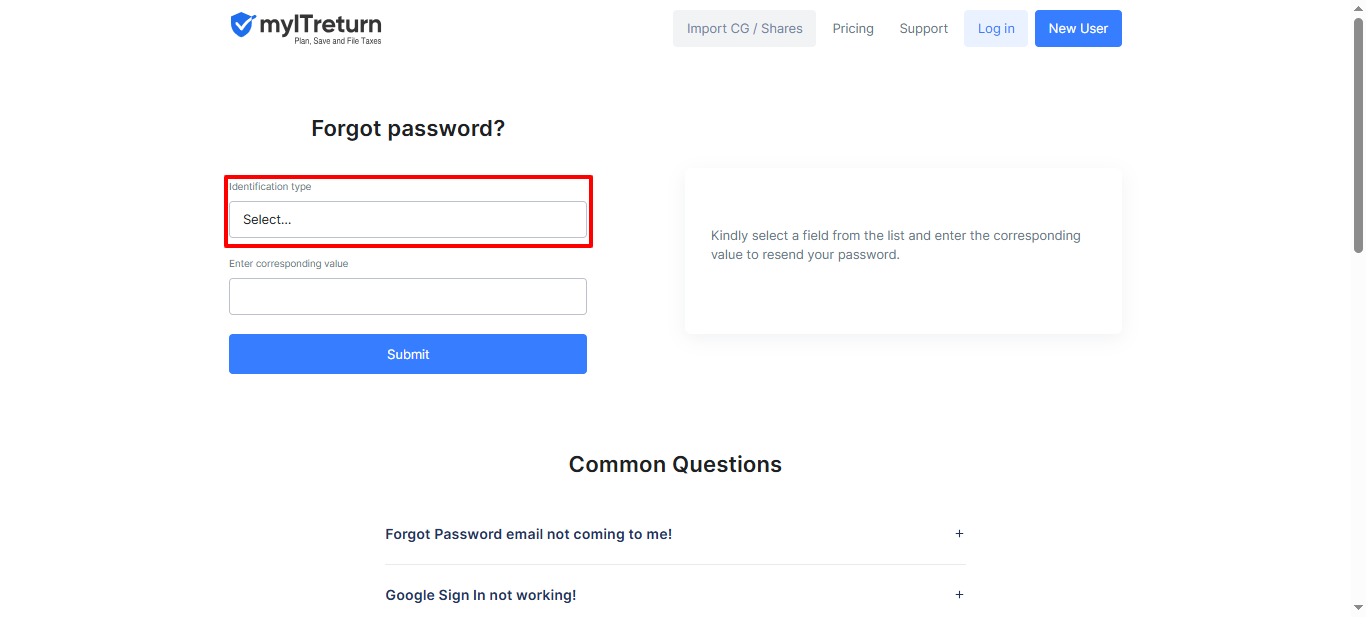Click the New User button

click(1078, 29)
